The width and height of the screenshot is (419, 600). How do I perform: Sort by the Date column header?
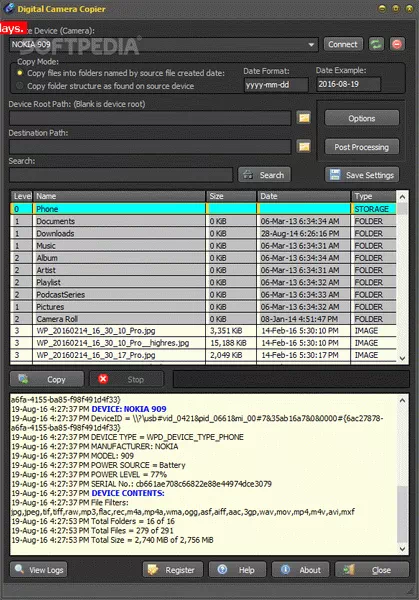304,196
